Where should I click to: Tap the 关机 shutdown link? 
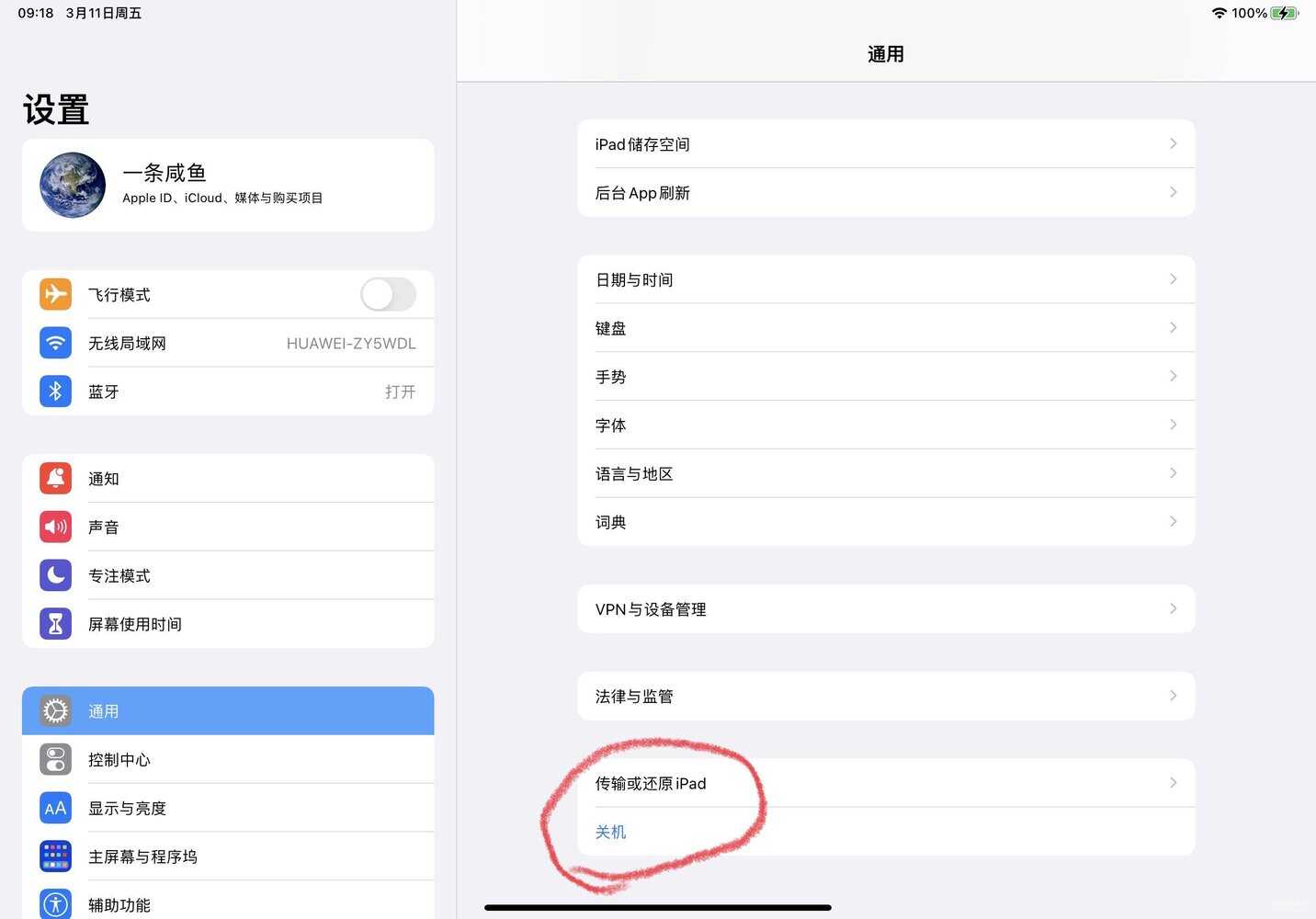click(x=610, y=832)
